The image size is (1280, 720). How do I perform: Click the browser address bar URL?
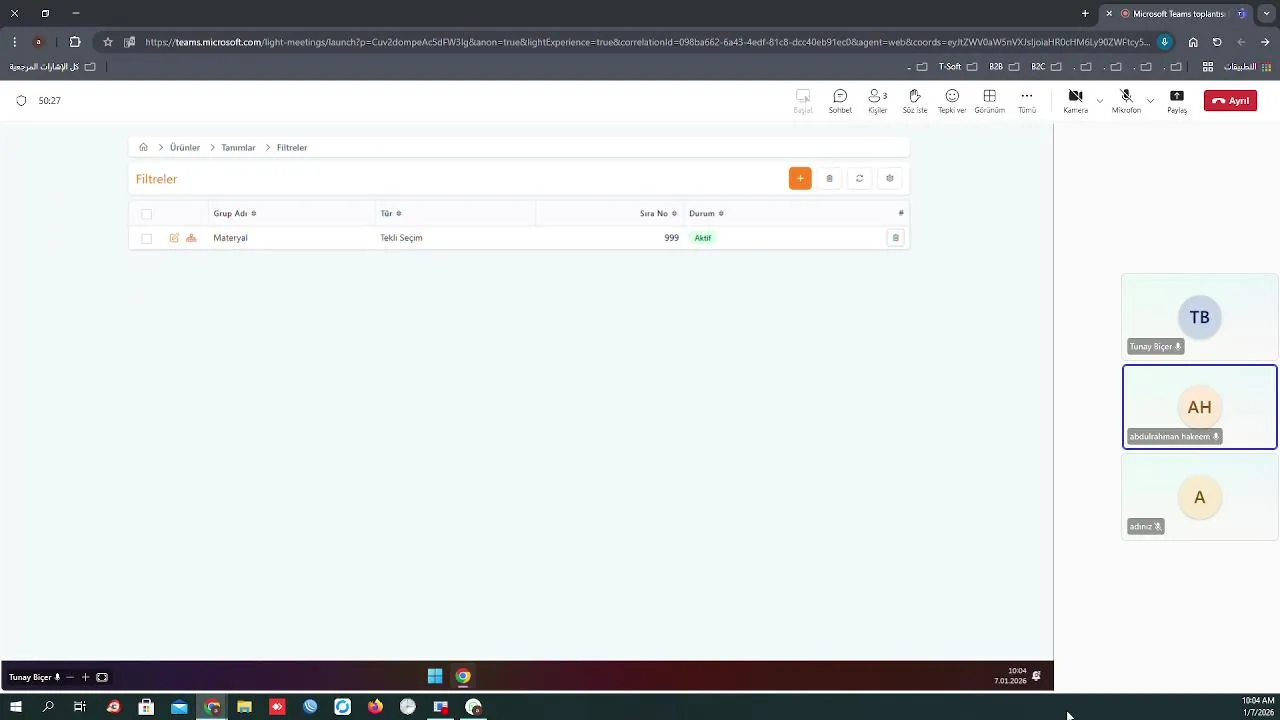(x=645, y=42)
